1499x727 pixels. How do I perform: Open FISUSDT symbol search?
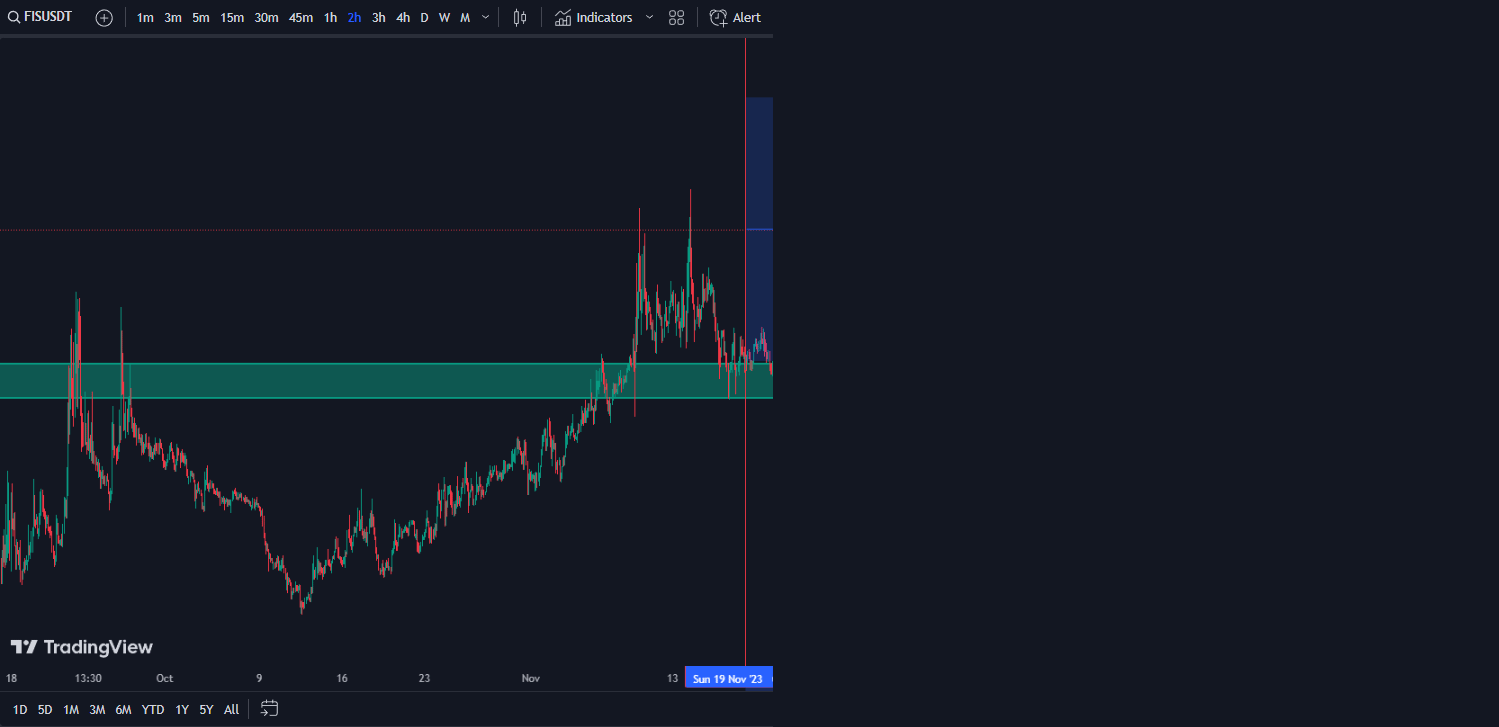pos(40,17)
